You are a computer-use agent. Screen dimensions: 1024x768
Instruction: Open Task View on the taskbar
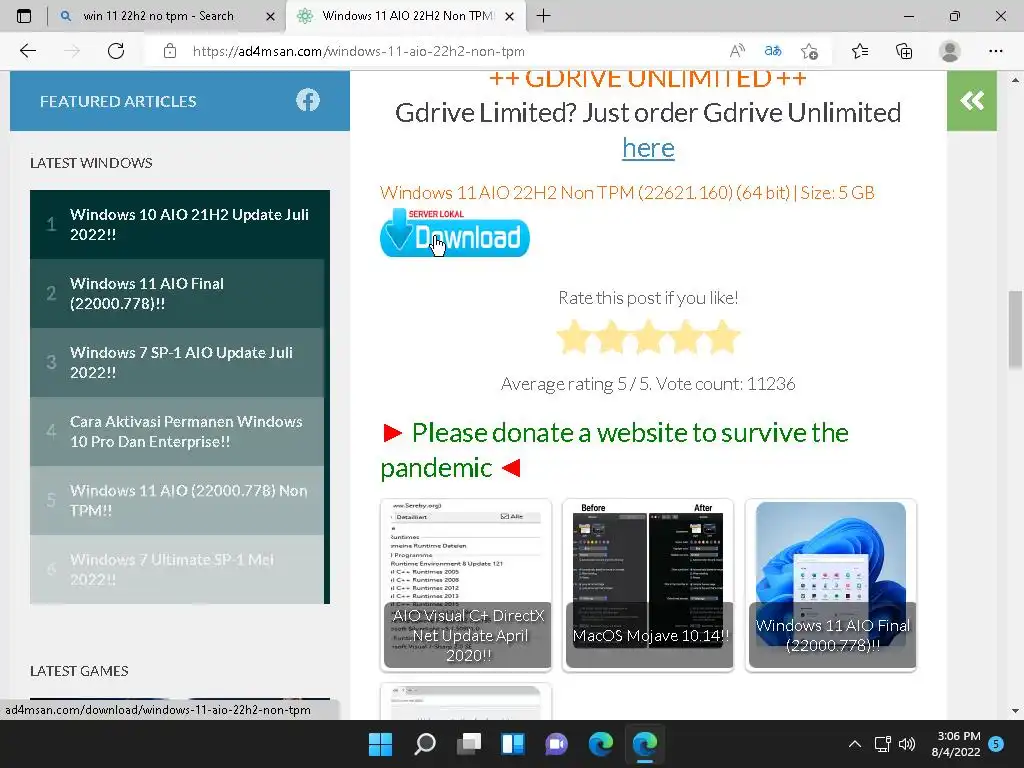coord(468,744)
